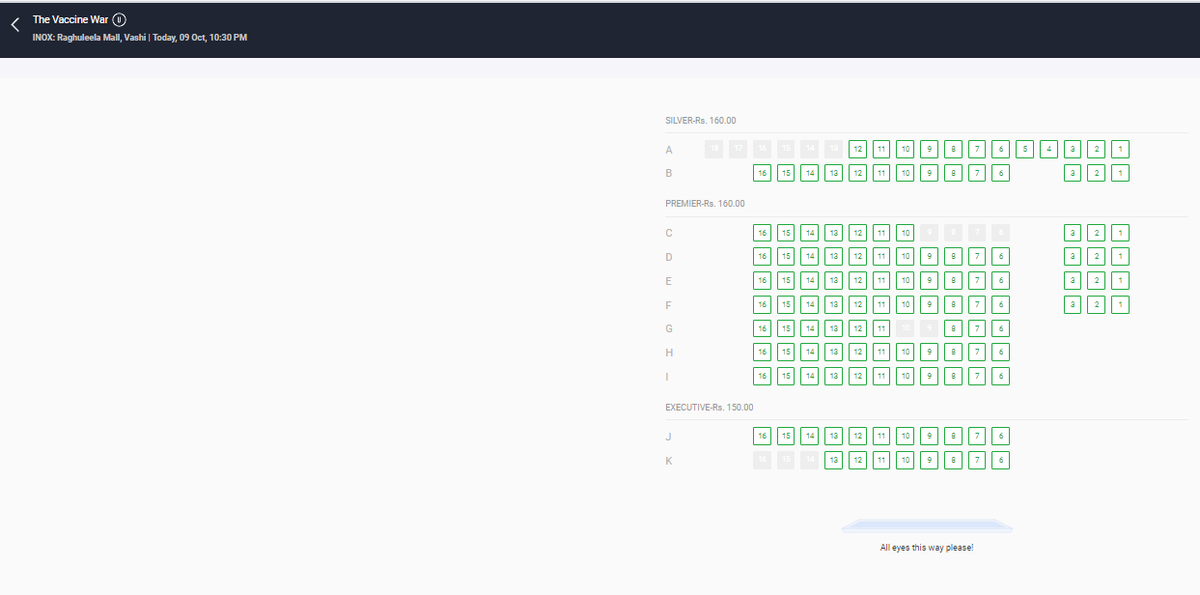This screenshot has height=595, width=1200.
Task: Pick seat 7 in row I
Action: [x=977, y=376]
